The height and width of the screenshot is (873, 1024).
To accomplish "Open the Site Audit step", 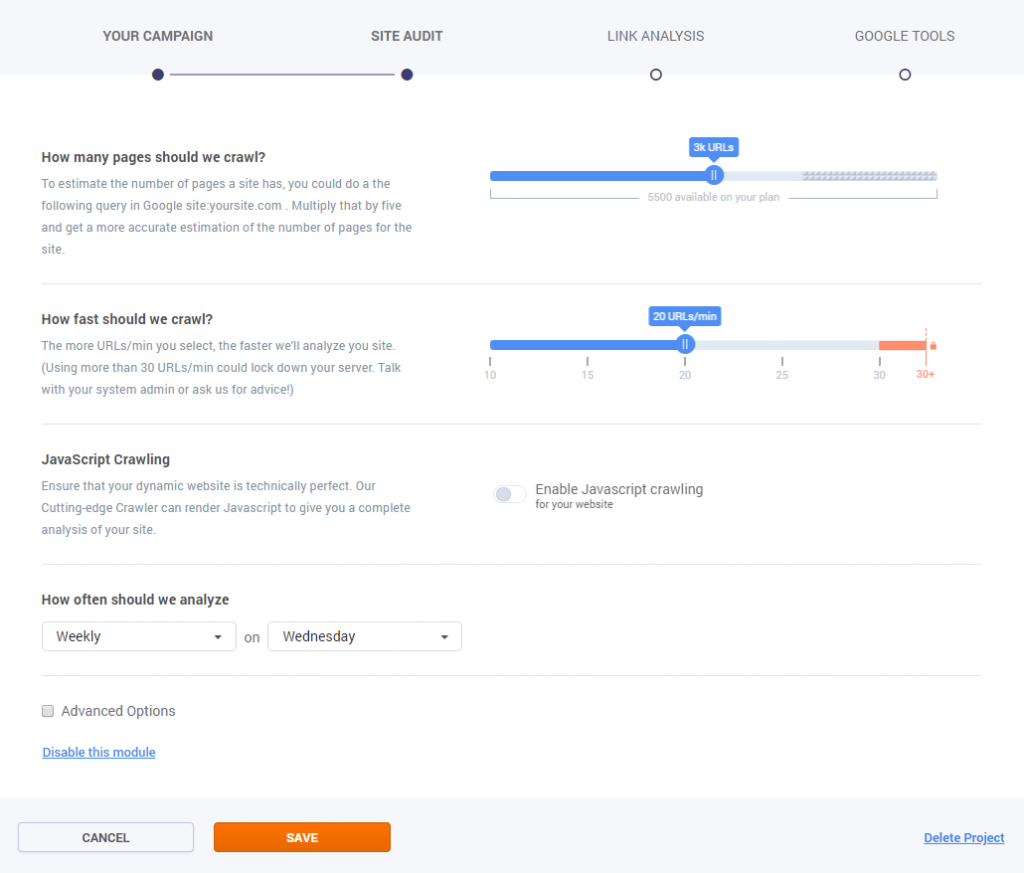I will click(x=406, y=36).
